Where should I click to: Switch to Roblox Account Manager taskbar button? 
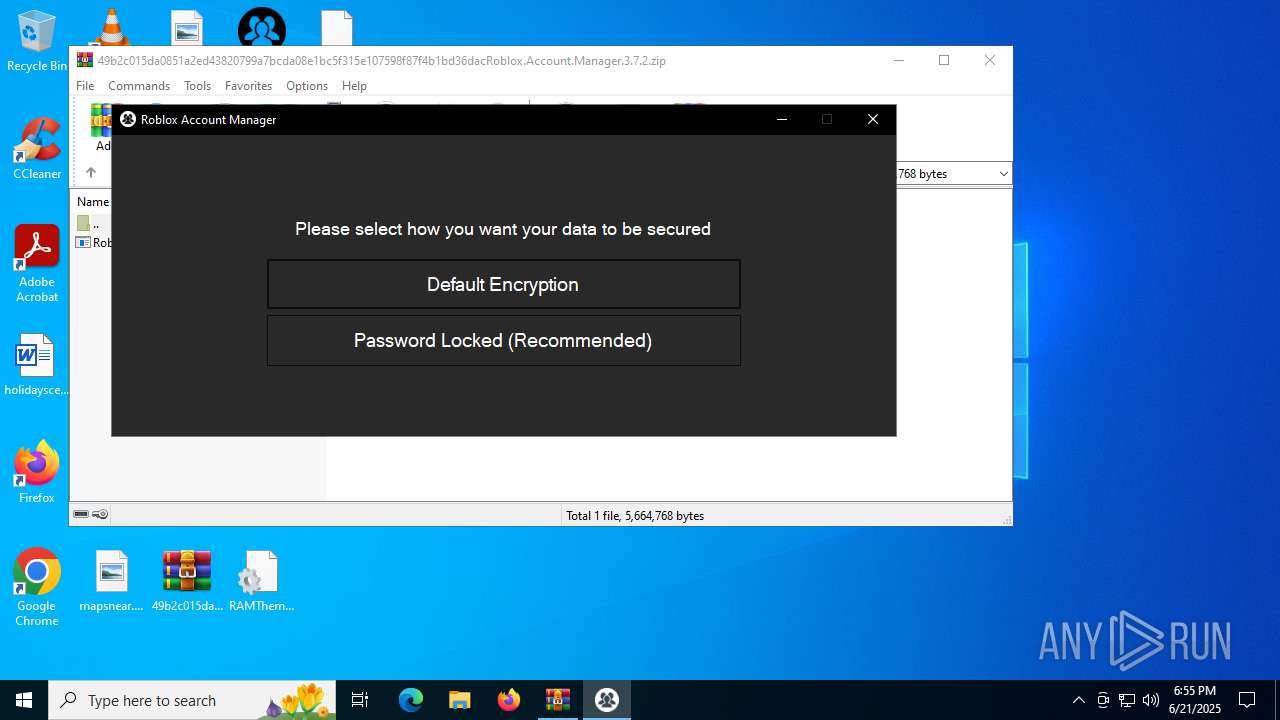click(x=607, y=700)
